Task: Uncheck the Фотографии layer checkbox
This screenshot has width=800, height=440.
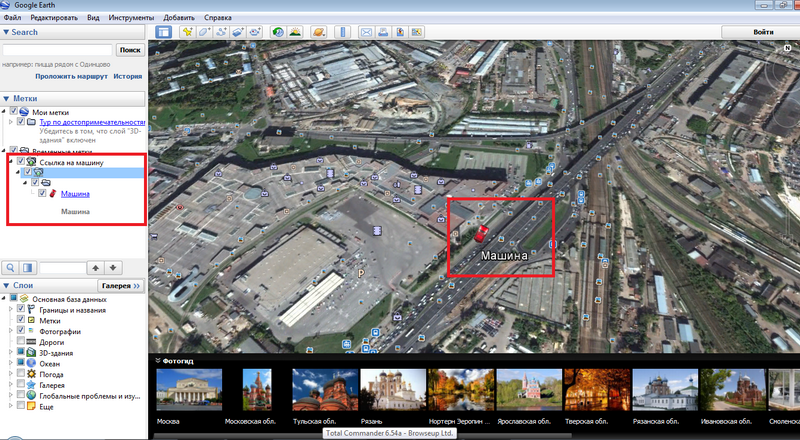Action: pos(21,331)
